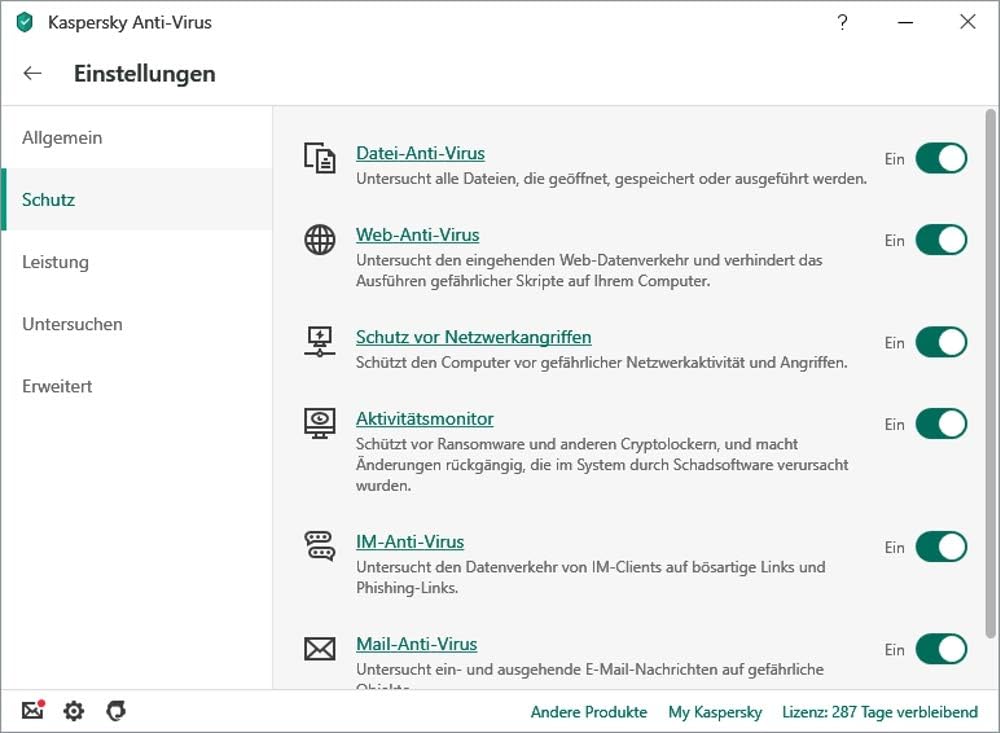Turn off the Datei-Anti-Virus toggle

[x=941, y=158]
